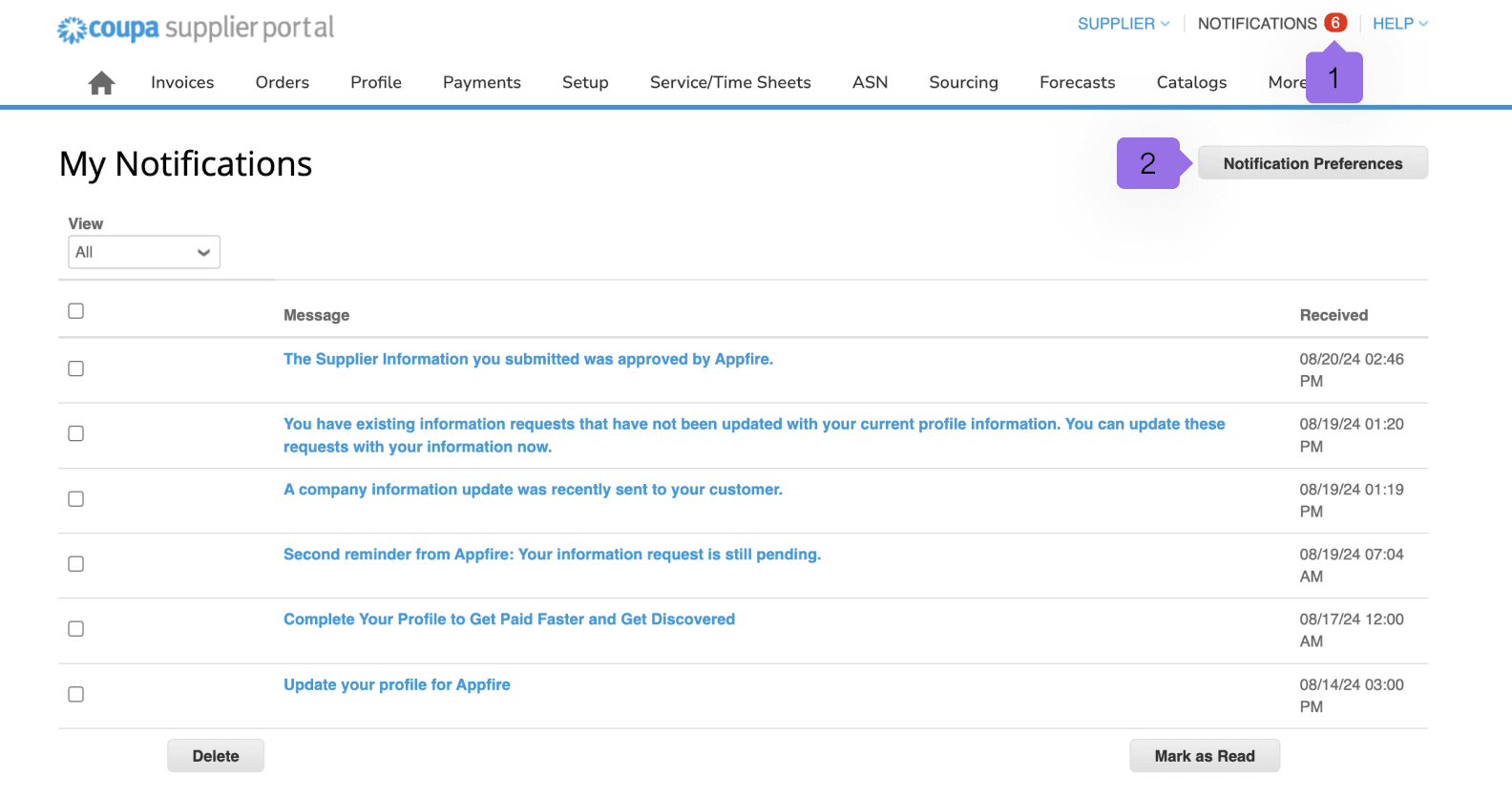The image size is (1512, 798).
Task: Click the 08/20/24 02:46 PM received time
Action: [1352, 370]
